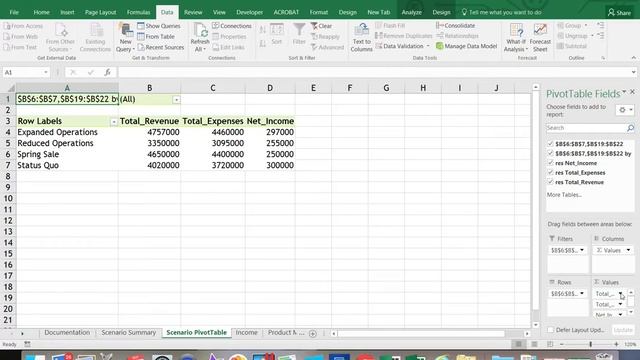Select the Status Quo Net_Income value 300000
The height and width of the screenshot is (360, 640).
tap(270, 165)
